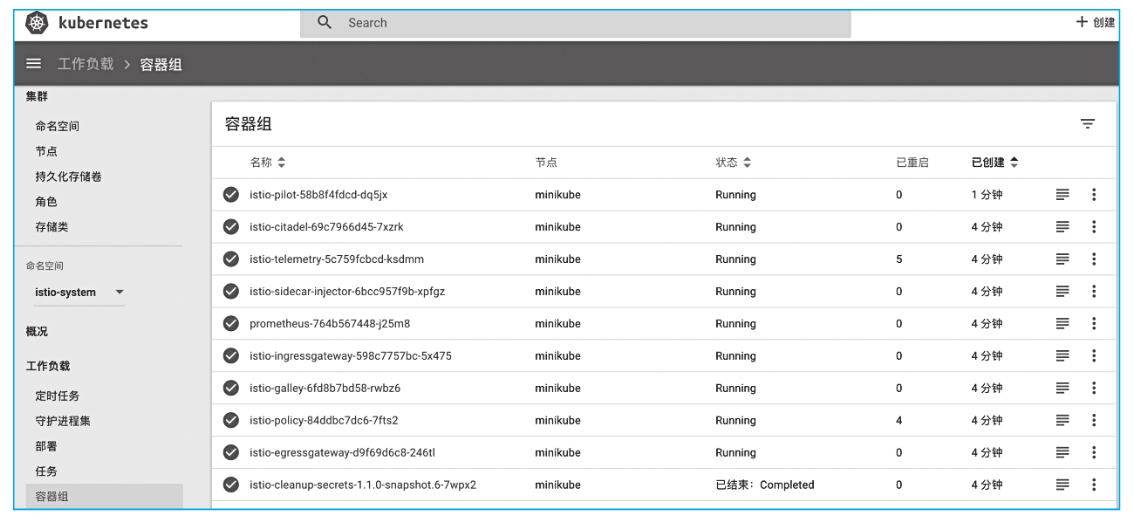Open actions menu for istio-policy pod
The image size is (1133, 518).
[x=1093, y=420]
